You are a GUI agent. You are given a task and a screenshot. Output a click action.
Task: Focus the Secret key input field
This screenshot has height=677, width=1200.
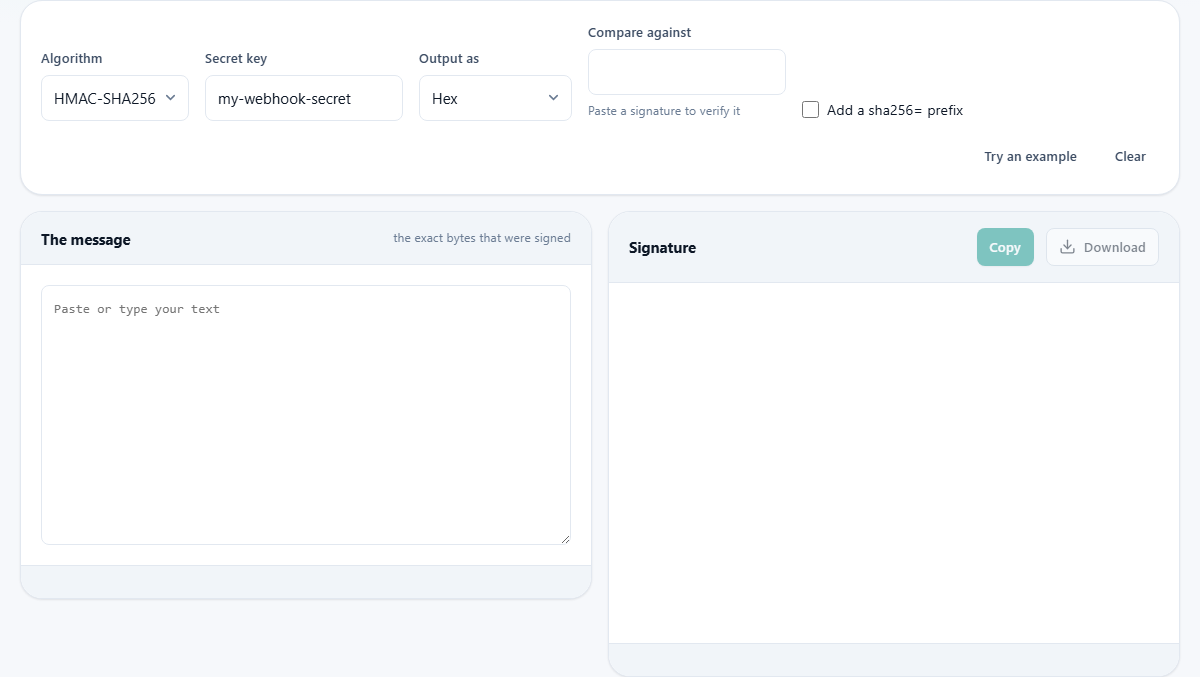point(304,98)
